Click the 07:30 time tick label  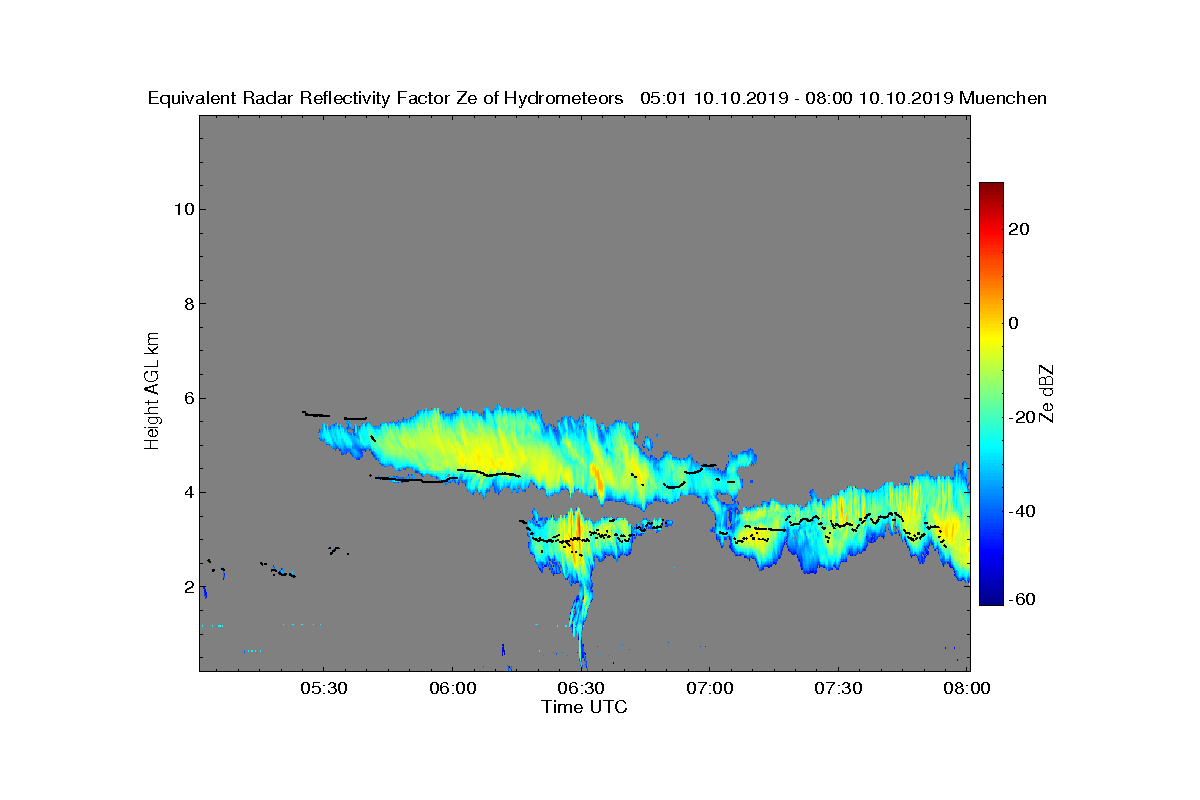coord(838,689)
